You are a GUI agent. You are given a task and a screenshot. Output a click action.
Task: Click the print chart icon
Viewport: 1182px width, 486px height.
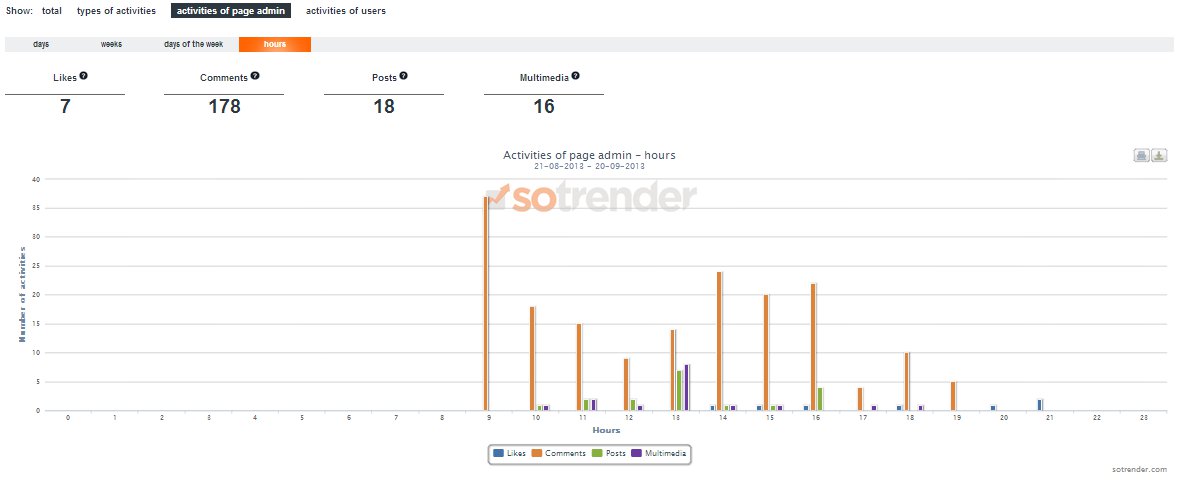click(x=1141, y=155)
